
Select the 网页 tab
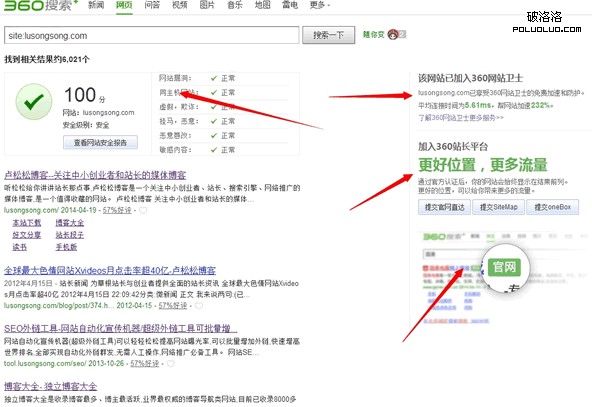pos(124,5)
